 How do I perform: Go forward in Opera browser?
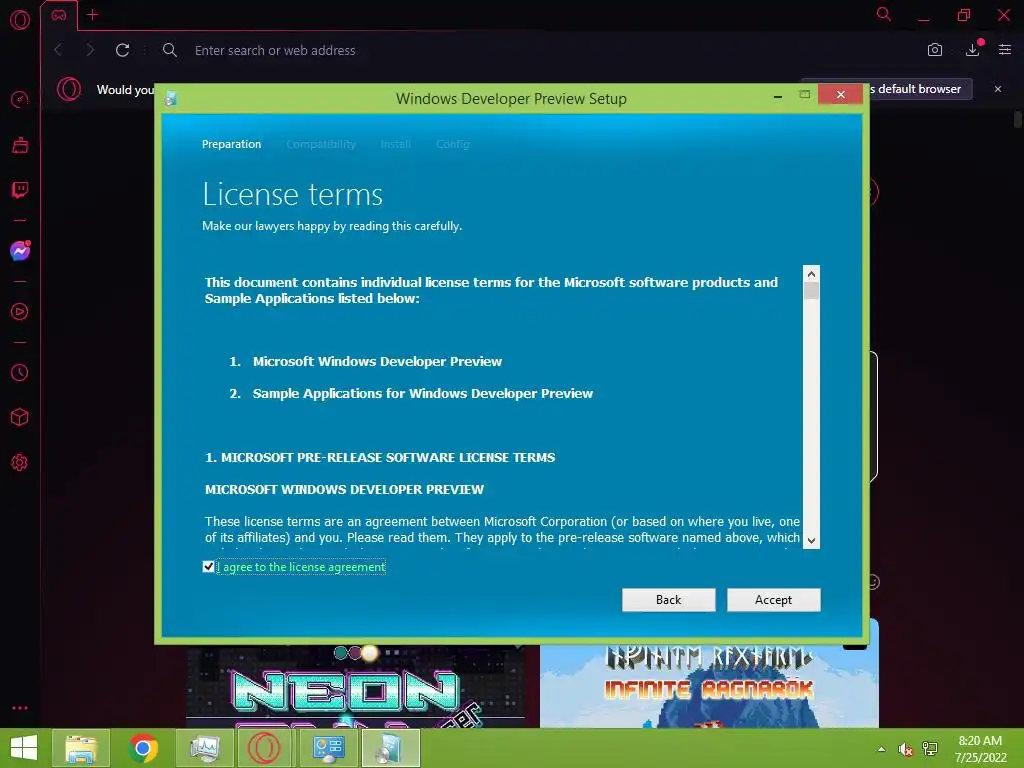coord(90,50)
